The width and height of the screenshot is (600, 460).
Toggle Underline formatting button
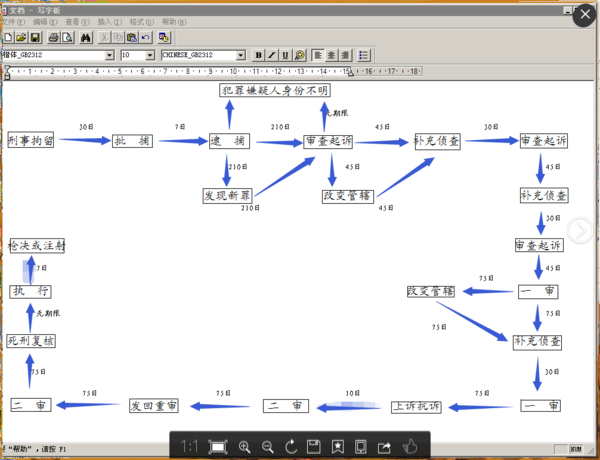click(x=286, y=55)
